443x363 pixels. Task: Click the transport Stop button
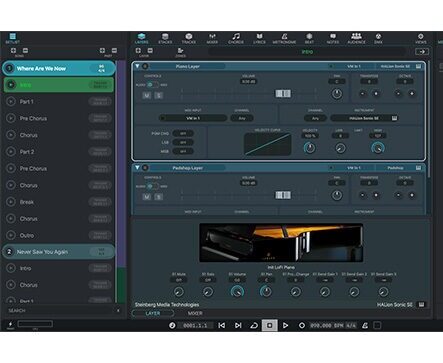pyautogui.click(x=270, y=325)
